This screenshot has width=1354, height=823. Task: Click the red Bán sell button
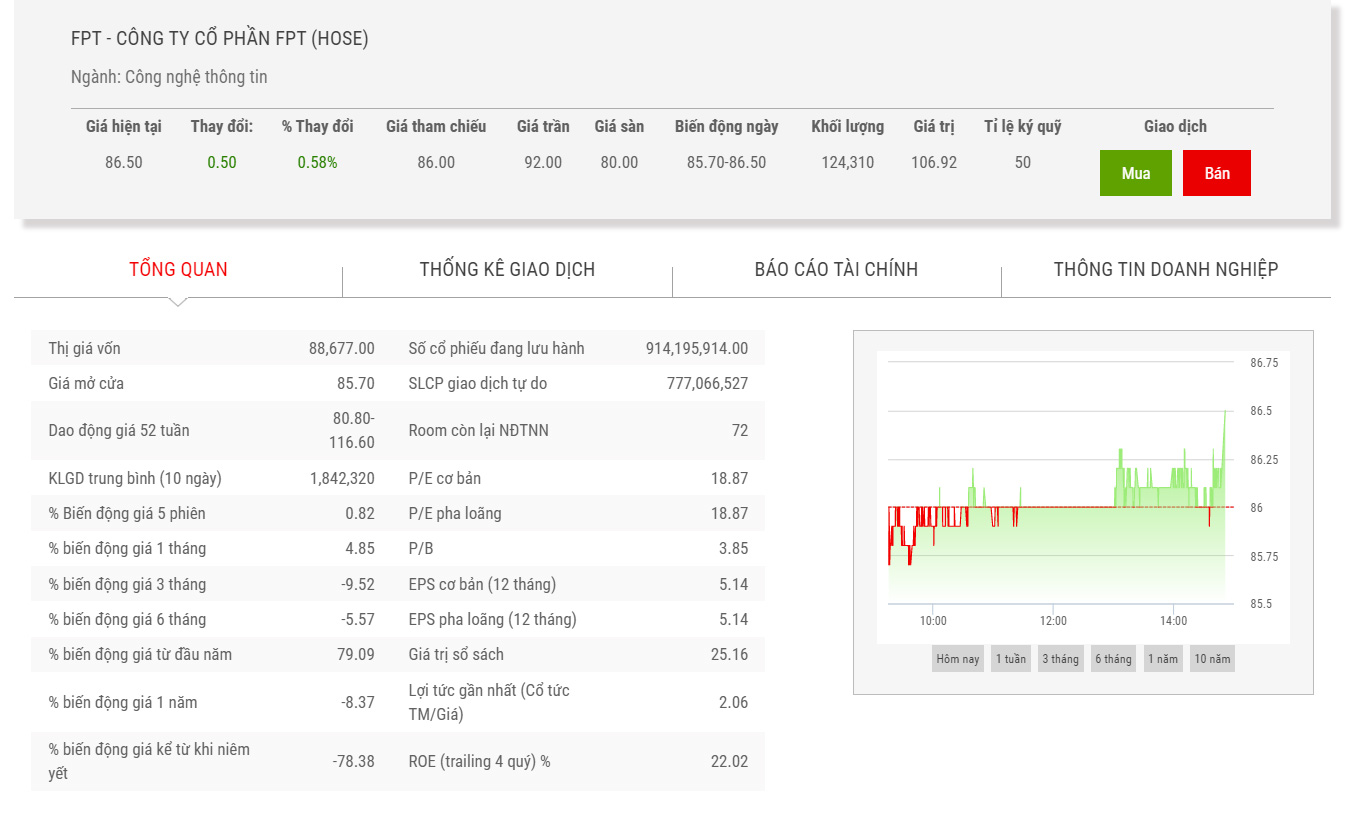coord(1216,173)
